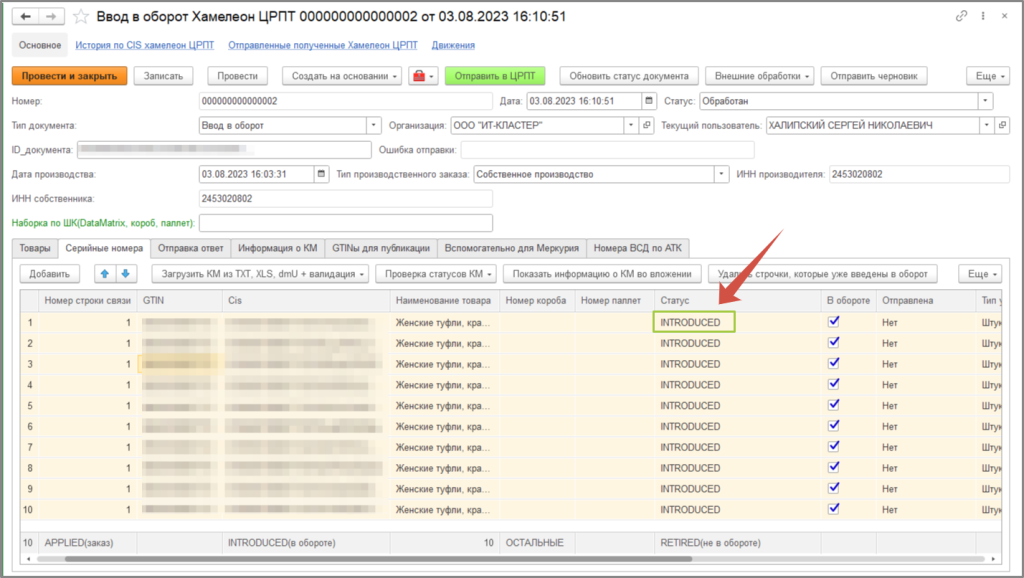Image resolution: width=1024 pixels, height=578 pixels.
Task: Select the Основное section button
Action: [40, 45]
